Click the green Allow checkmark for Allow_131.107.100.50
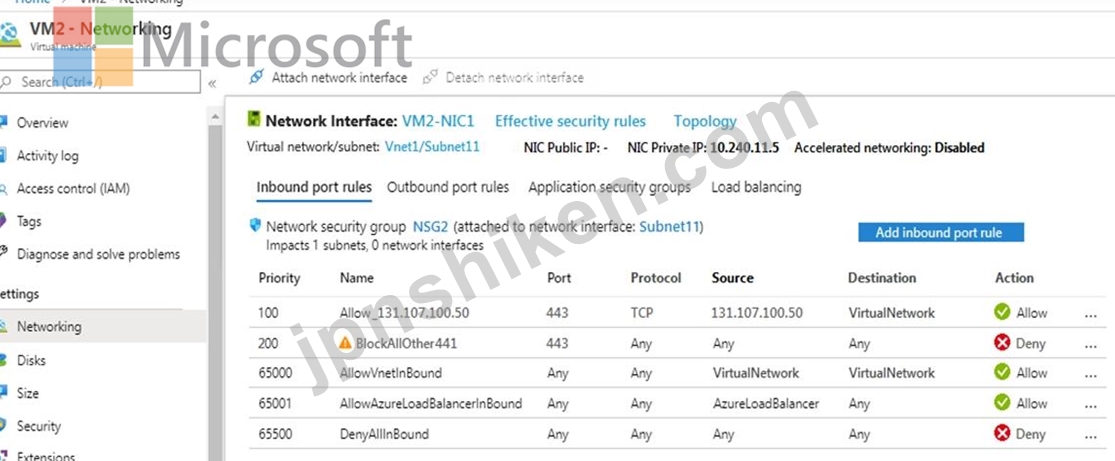The width and height of the screenshot is (1115, 461). click(1003, 312)
